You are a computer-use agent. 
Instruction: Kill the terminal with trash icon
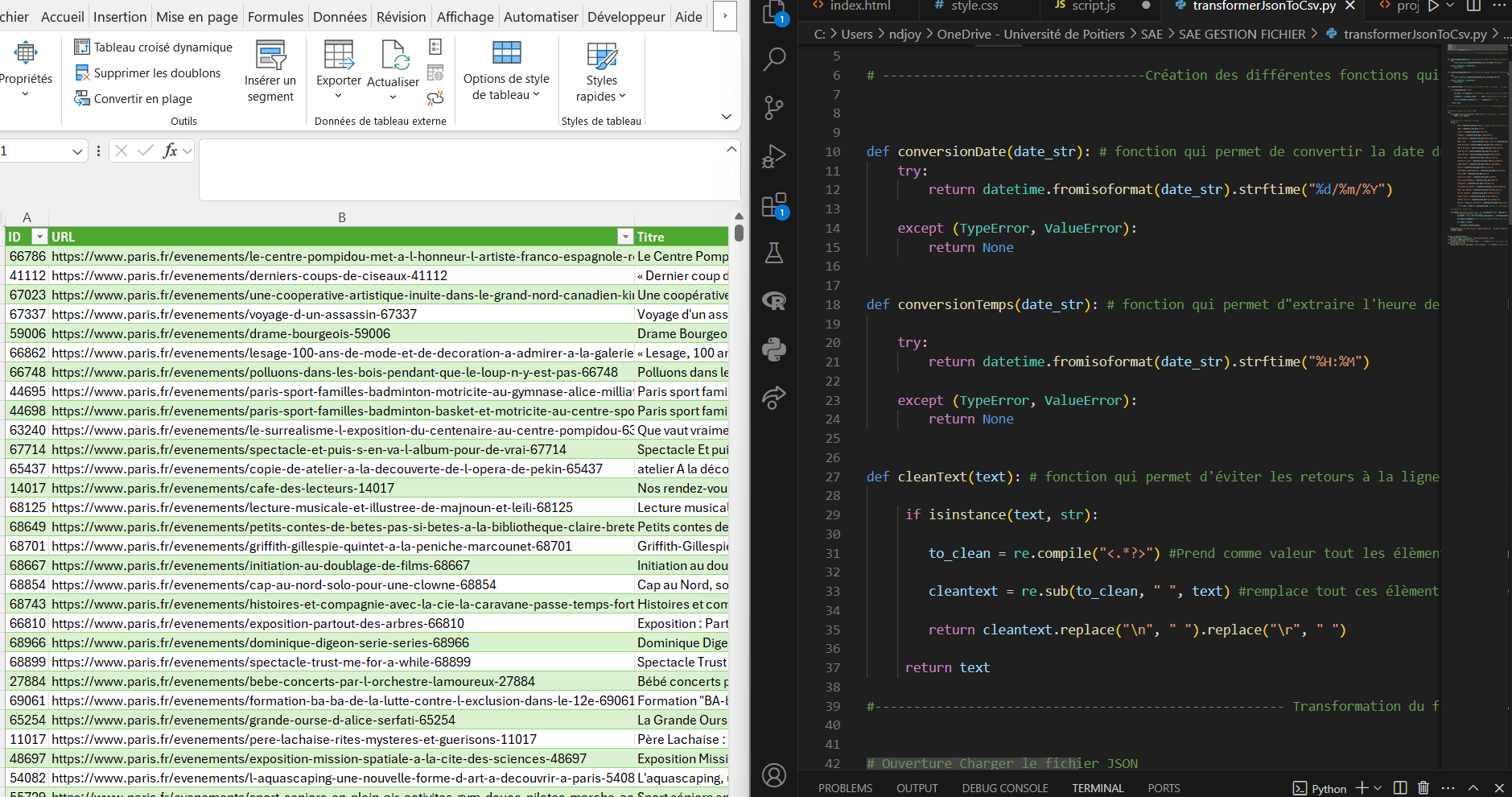(1423, 788)
